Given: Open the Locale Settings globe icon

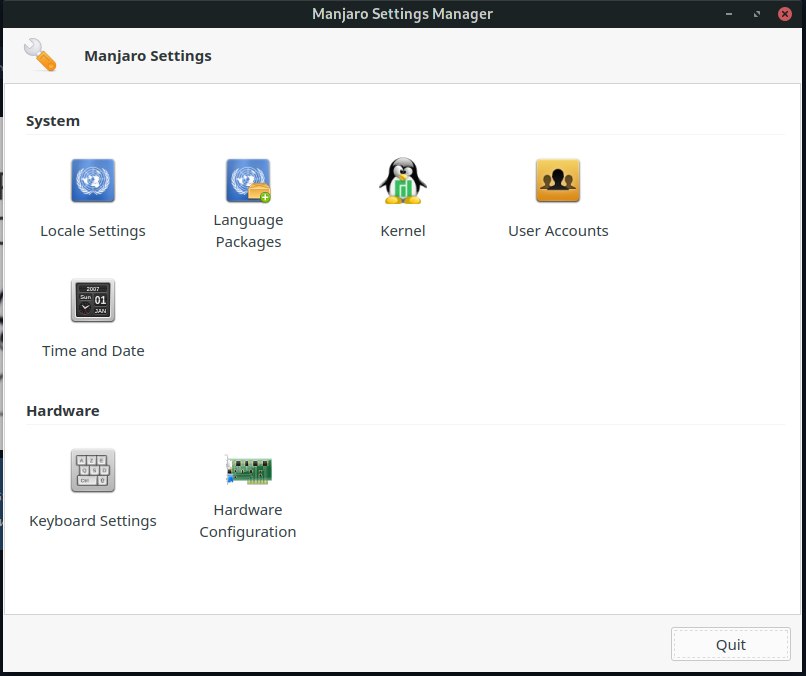Looking at the screenshot, I should [x=93, y=180].
